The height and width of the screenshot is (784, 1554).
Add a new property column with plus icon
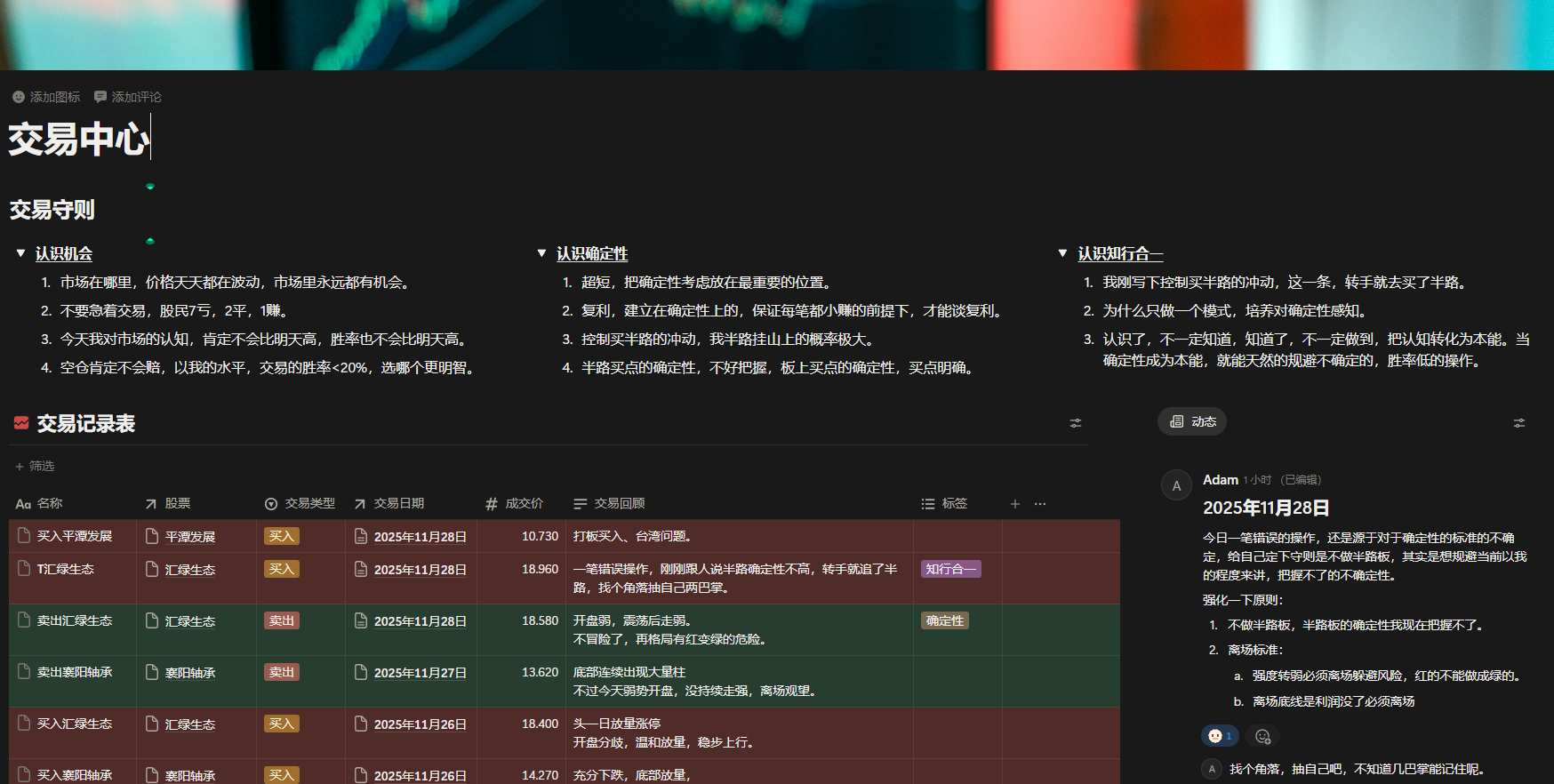[1015, 504]
